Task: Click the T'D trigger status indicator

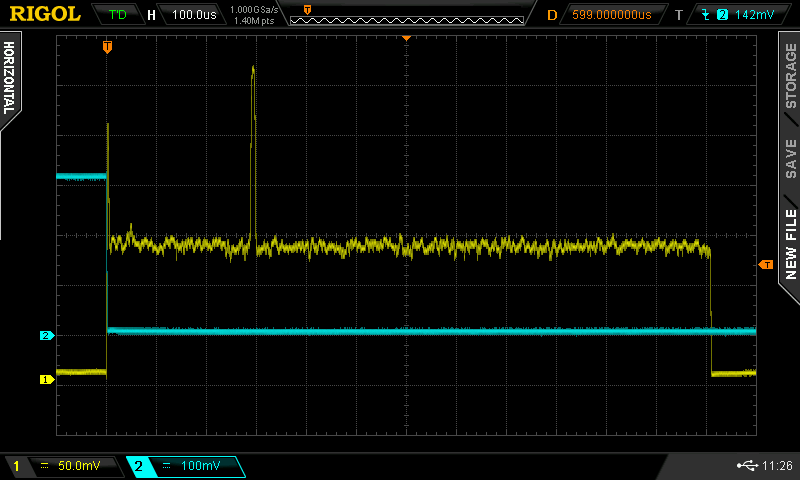Action: point(117,15)
